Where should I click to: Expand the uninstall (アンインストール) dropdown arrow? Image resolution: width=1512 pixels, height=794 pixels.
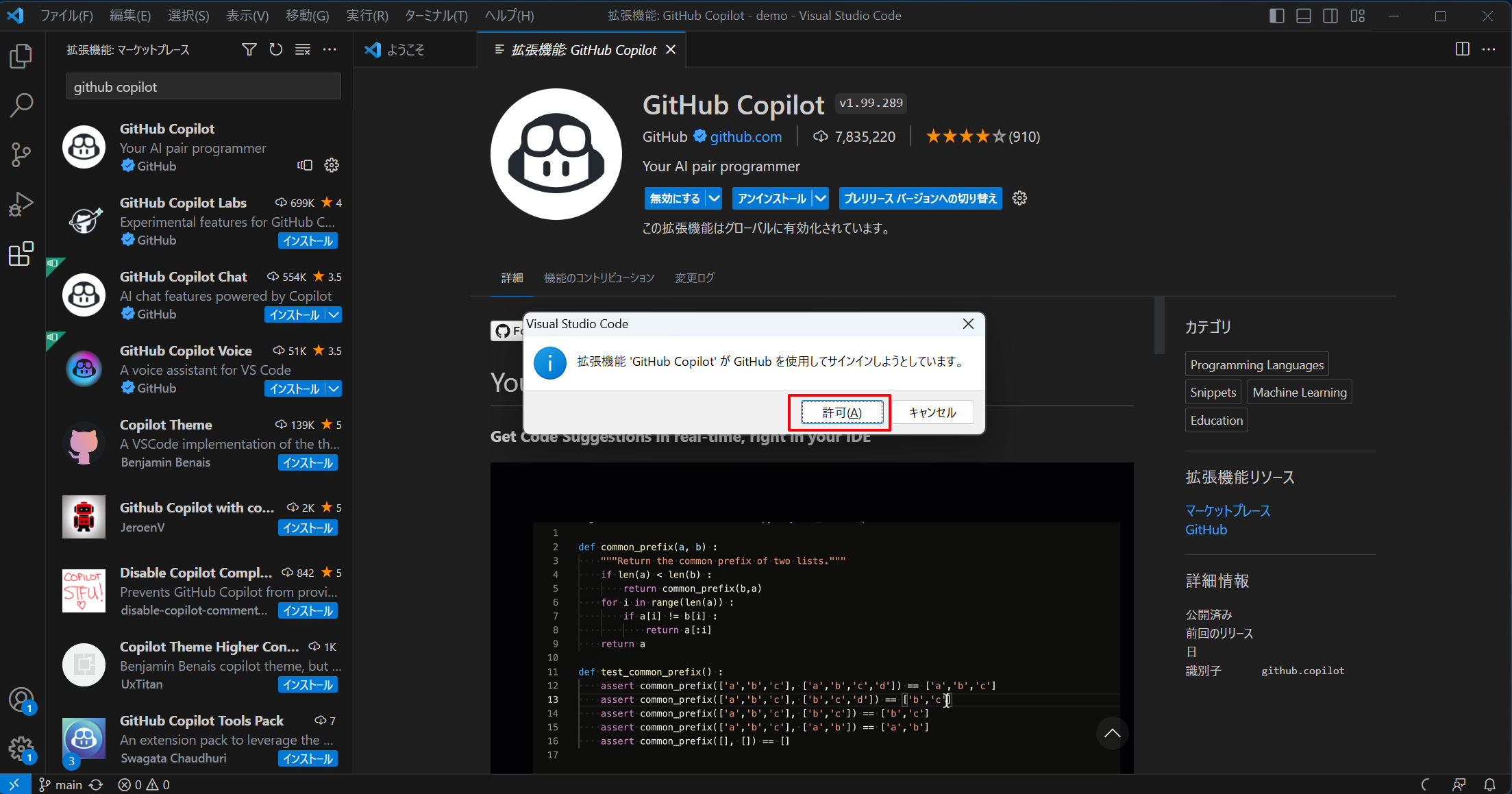point(821,198)
